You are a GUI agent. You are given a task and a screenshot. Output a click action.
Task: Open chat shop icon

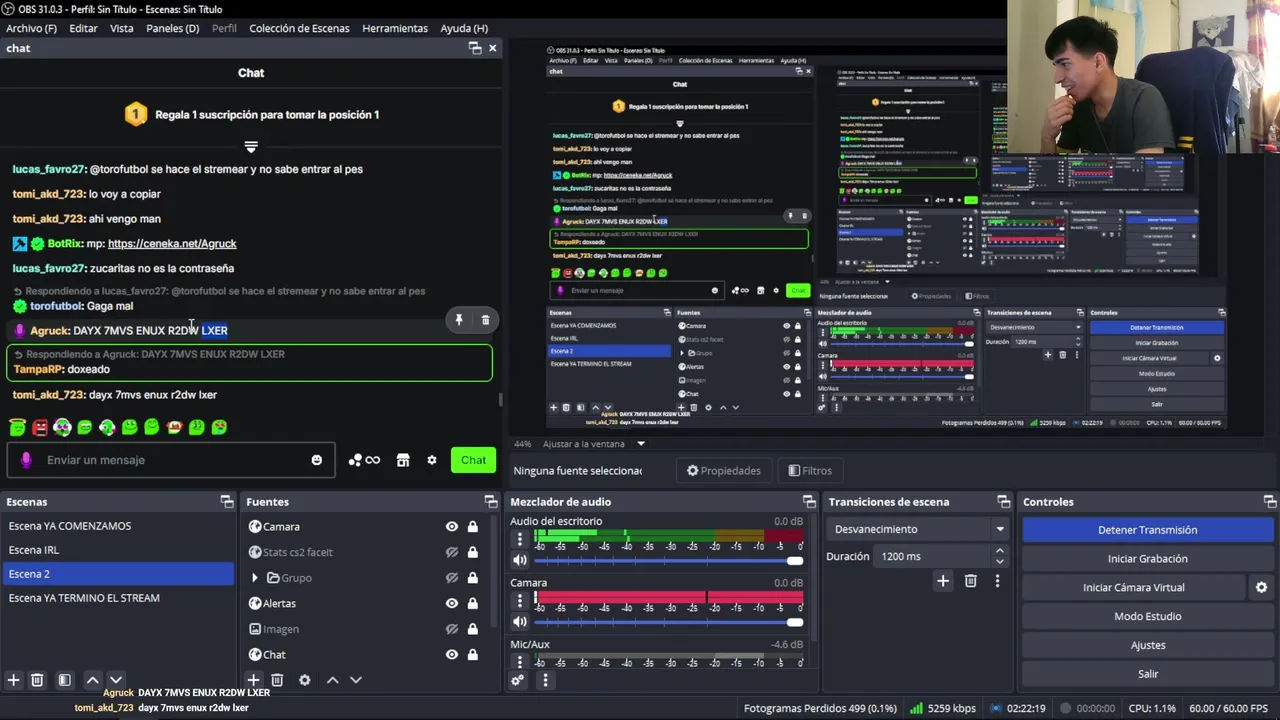pyautogui.click(x=403, y=460)
